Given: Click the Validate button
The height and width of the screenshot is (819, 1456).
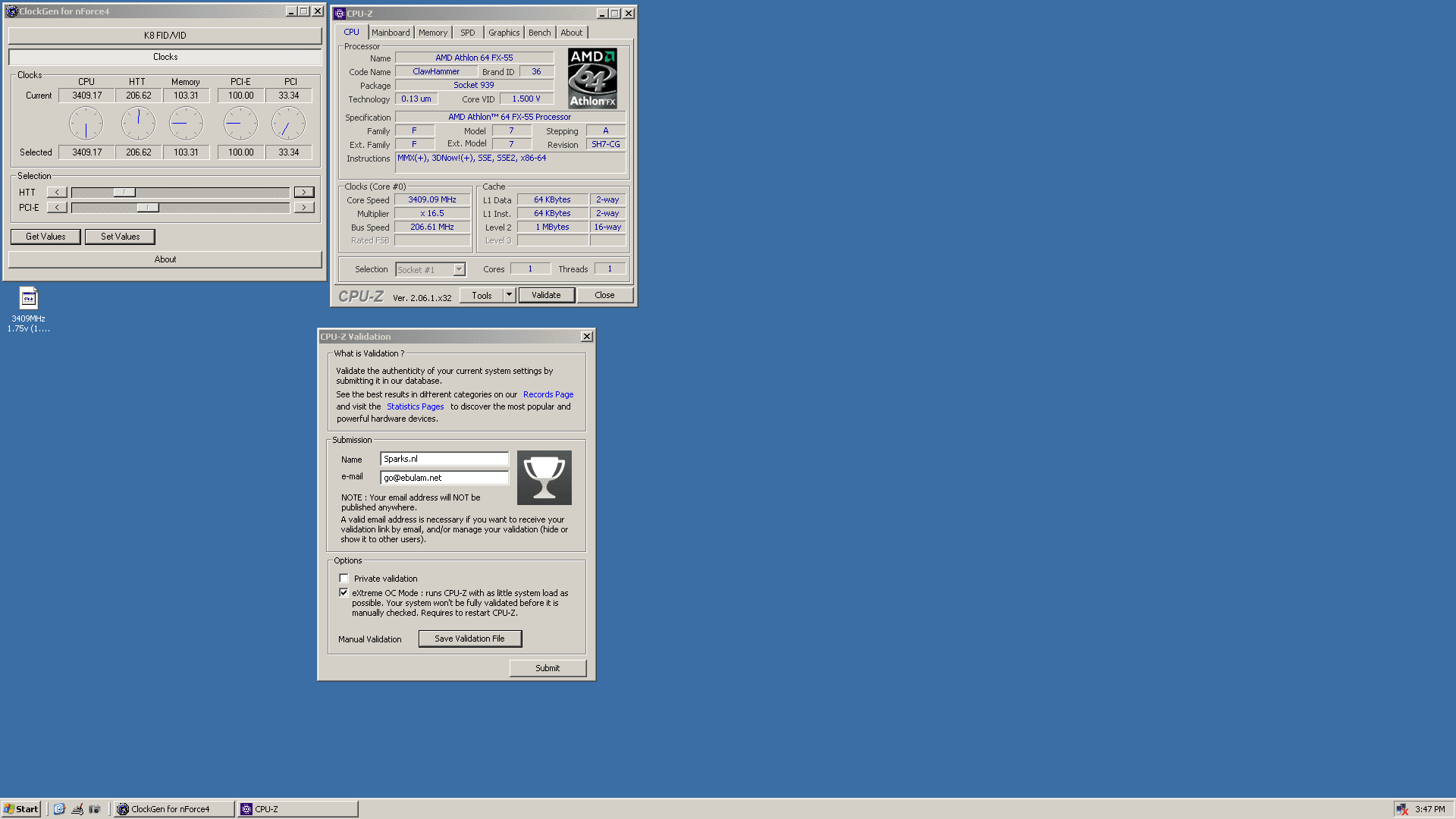Looking at the screenshot, I should (546, 295).
